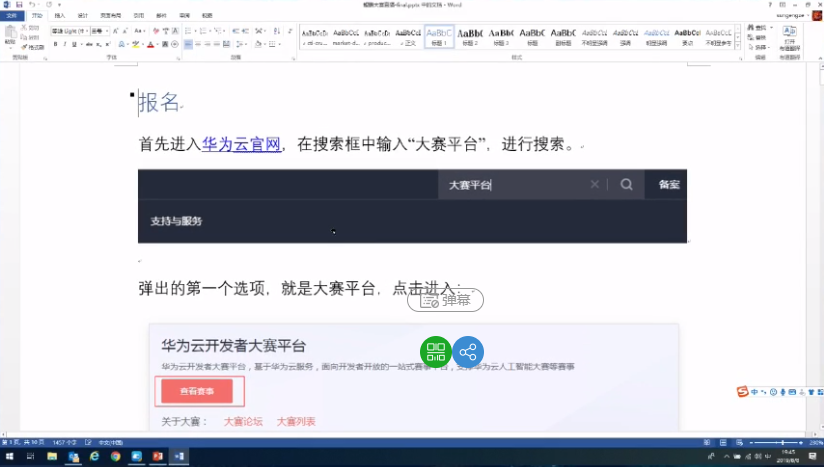The height and width of the screenshot is (467, 824).
Task: Adjust the zoom slider in status bar
Action: (782, 443)
